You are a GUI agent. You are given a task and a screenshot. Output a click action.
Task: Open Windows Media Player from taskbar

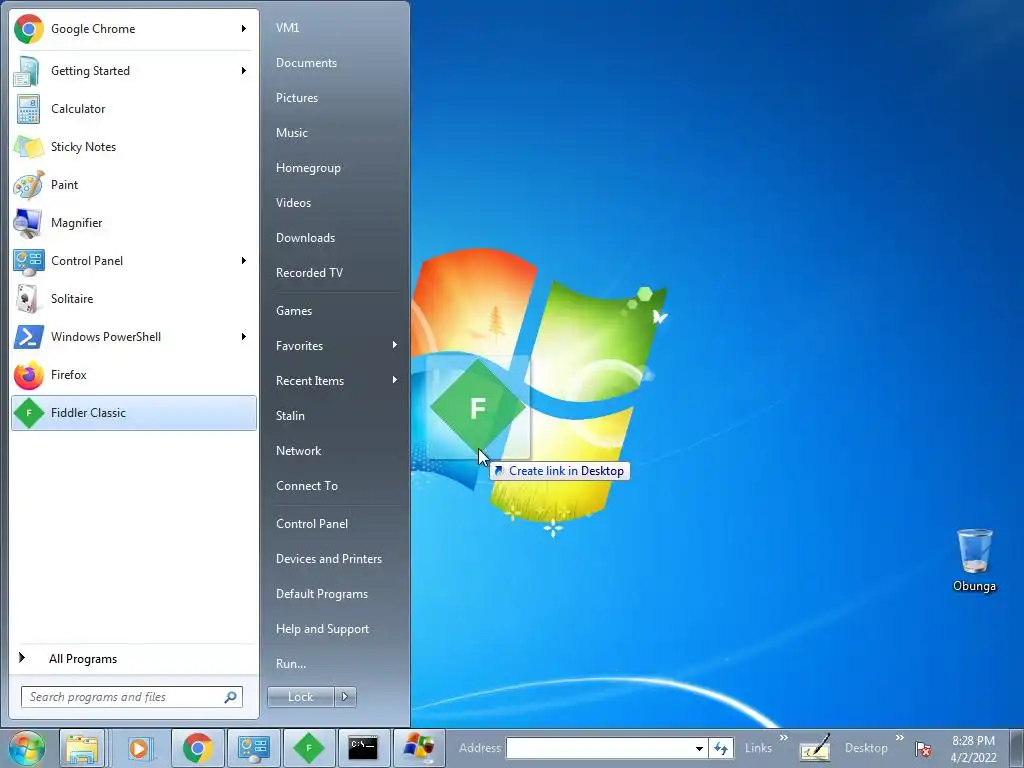[x=138, y=748]
